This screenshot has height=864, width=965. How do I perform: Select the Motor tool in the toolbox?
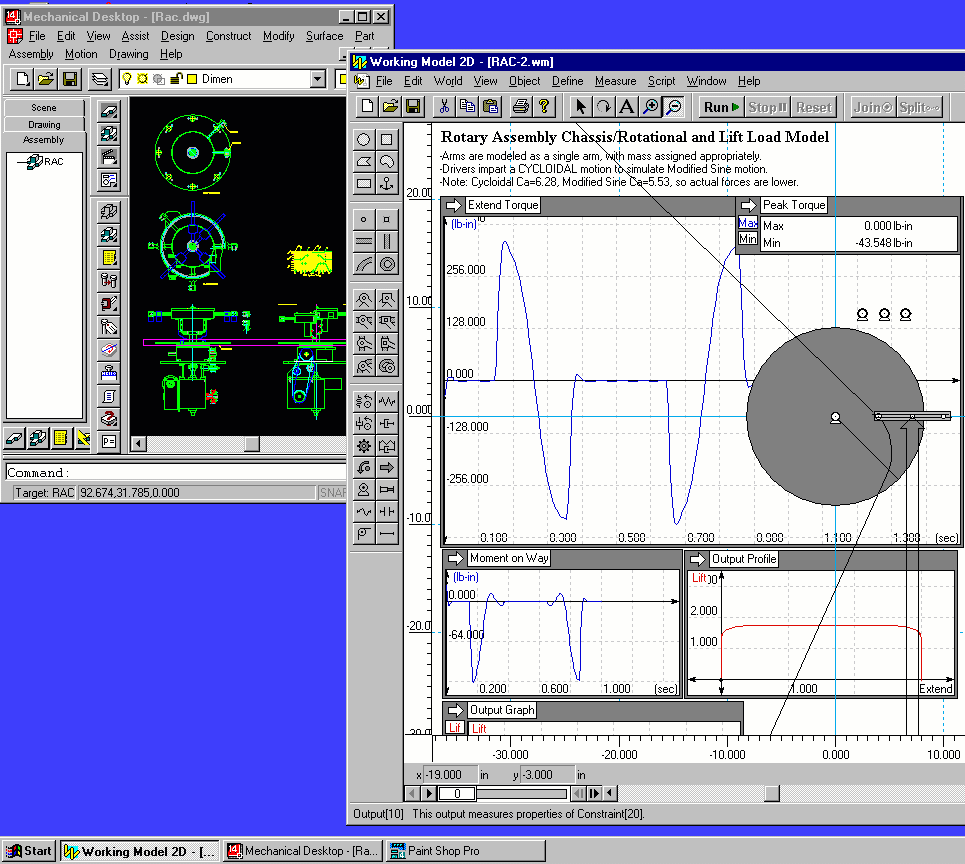364,490
